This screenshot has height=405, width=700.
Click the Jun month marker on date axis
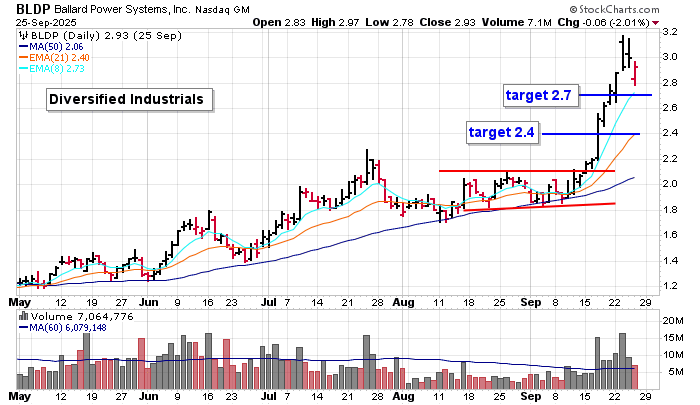point(149,300)
